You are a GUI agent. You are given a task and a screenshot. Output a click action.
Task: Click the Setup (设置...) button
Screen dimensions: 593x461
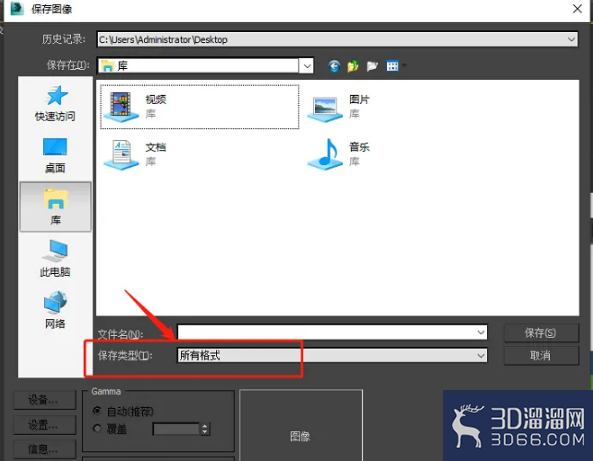tap(45, 425)
